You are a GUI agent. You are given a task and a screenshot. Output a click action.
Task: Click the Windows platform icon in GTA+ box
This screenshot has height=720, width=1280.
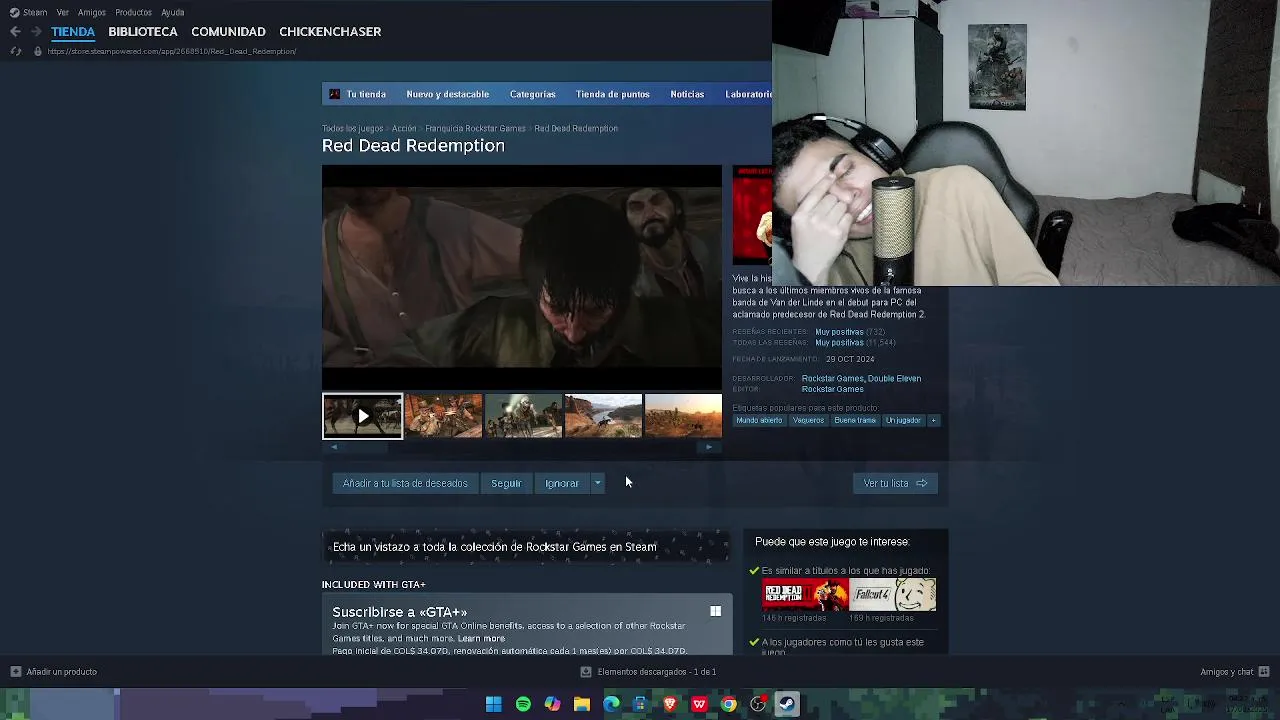(x=715, y=611)
